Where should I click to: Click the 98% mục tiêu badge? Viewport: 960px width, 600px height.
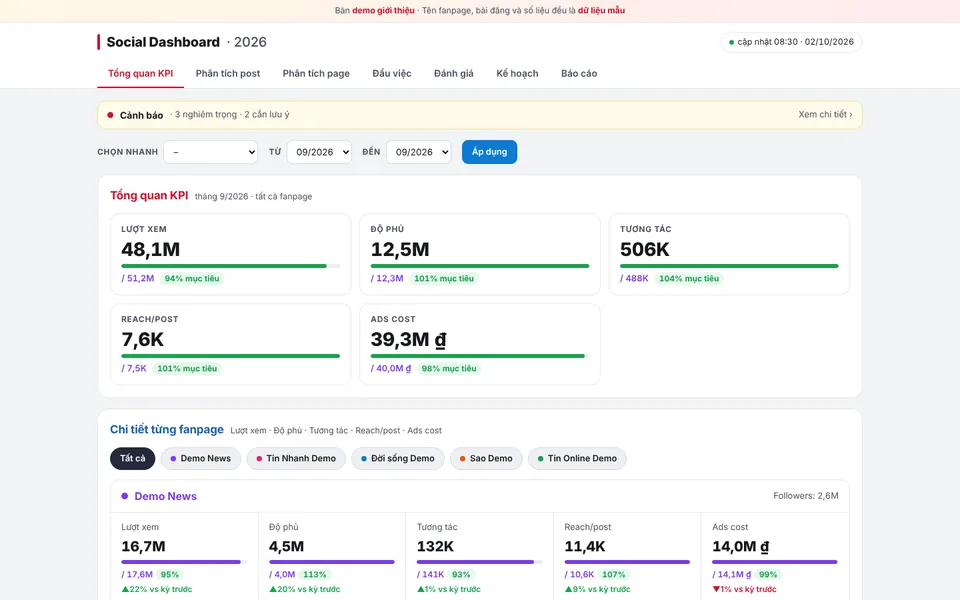[x=449, y=369]
